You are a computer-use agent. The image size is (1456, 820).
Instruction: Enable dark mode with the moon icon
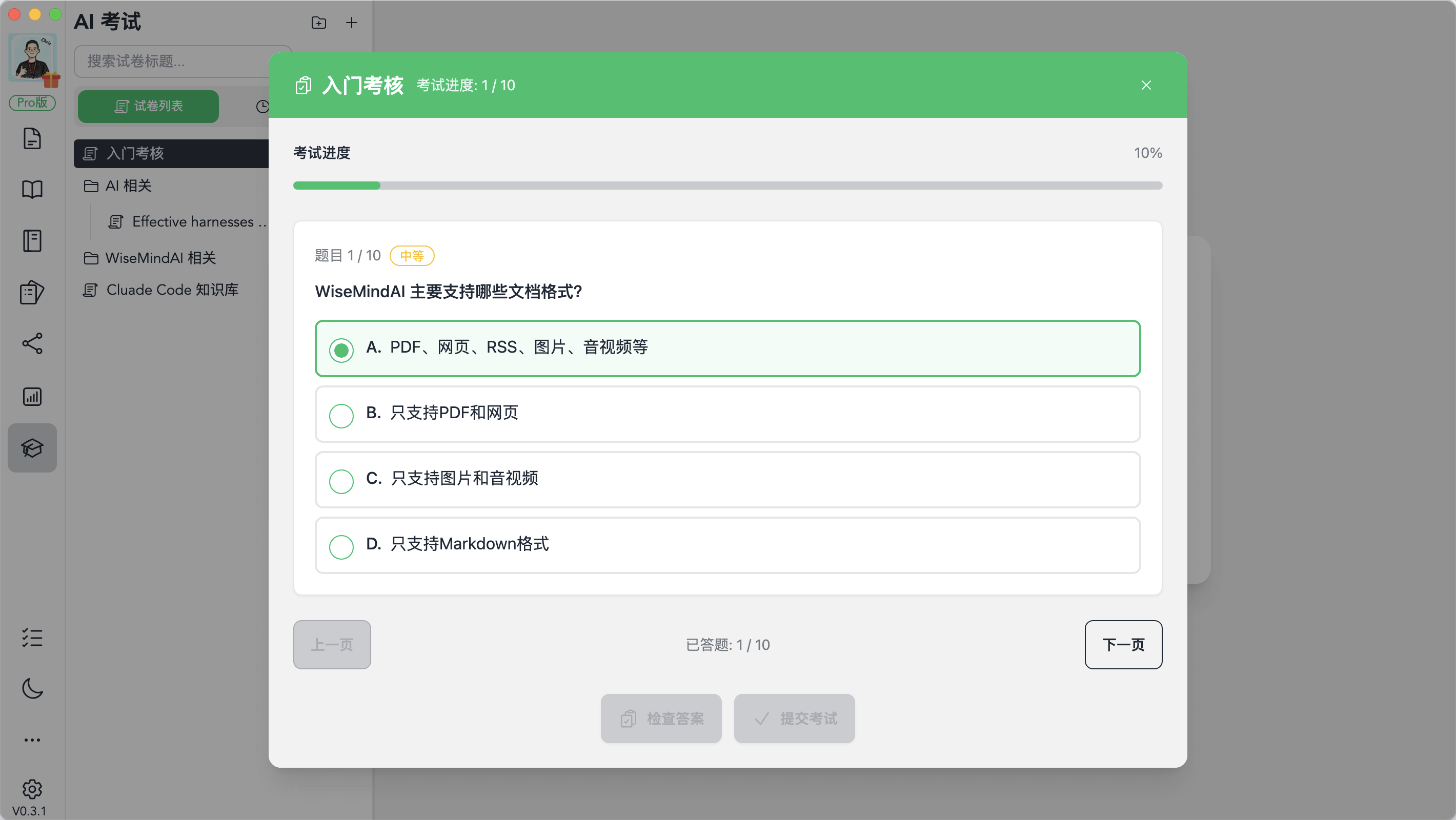point(32,689)
